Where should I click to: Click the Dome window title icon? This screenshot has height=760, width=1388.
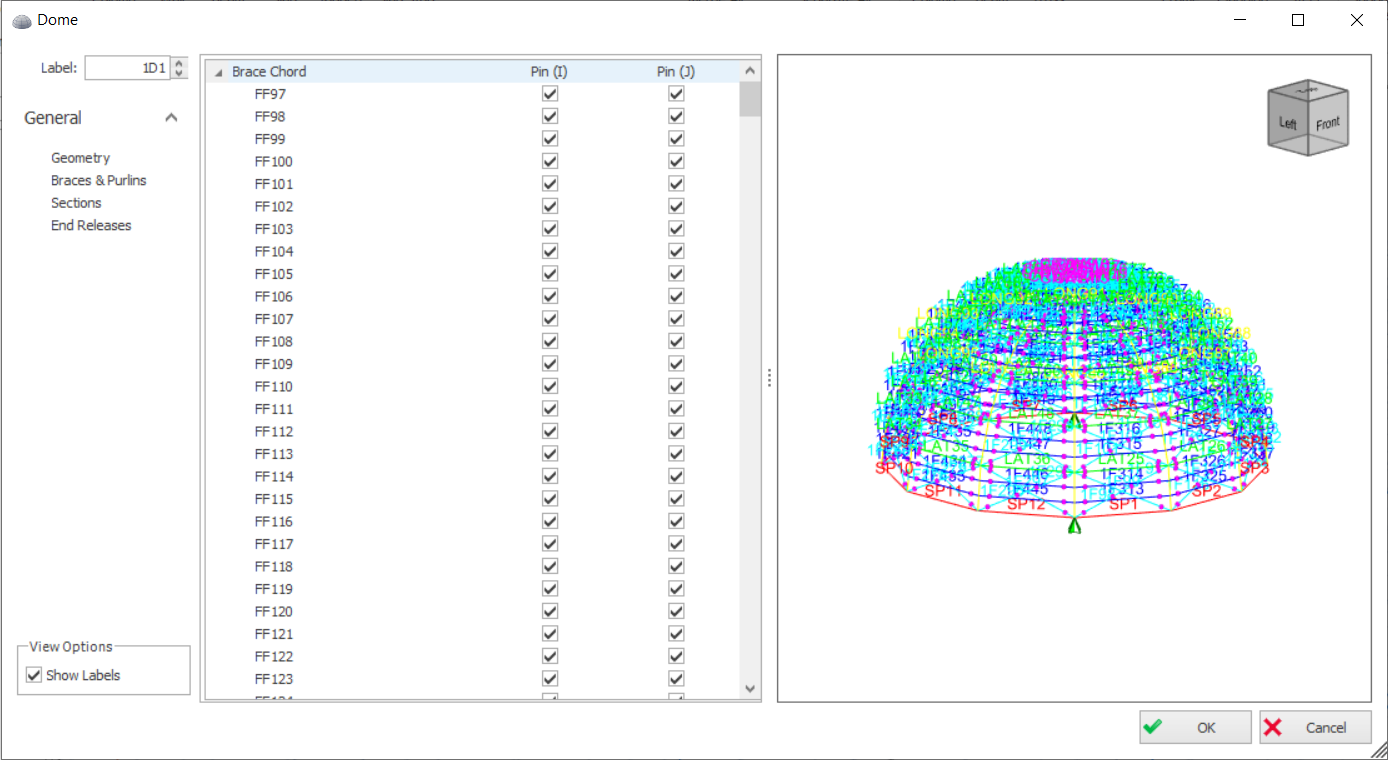point(21,20)
